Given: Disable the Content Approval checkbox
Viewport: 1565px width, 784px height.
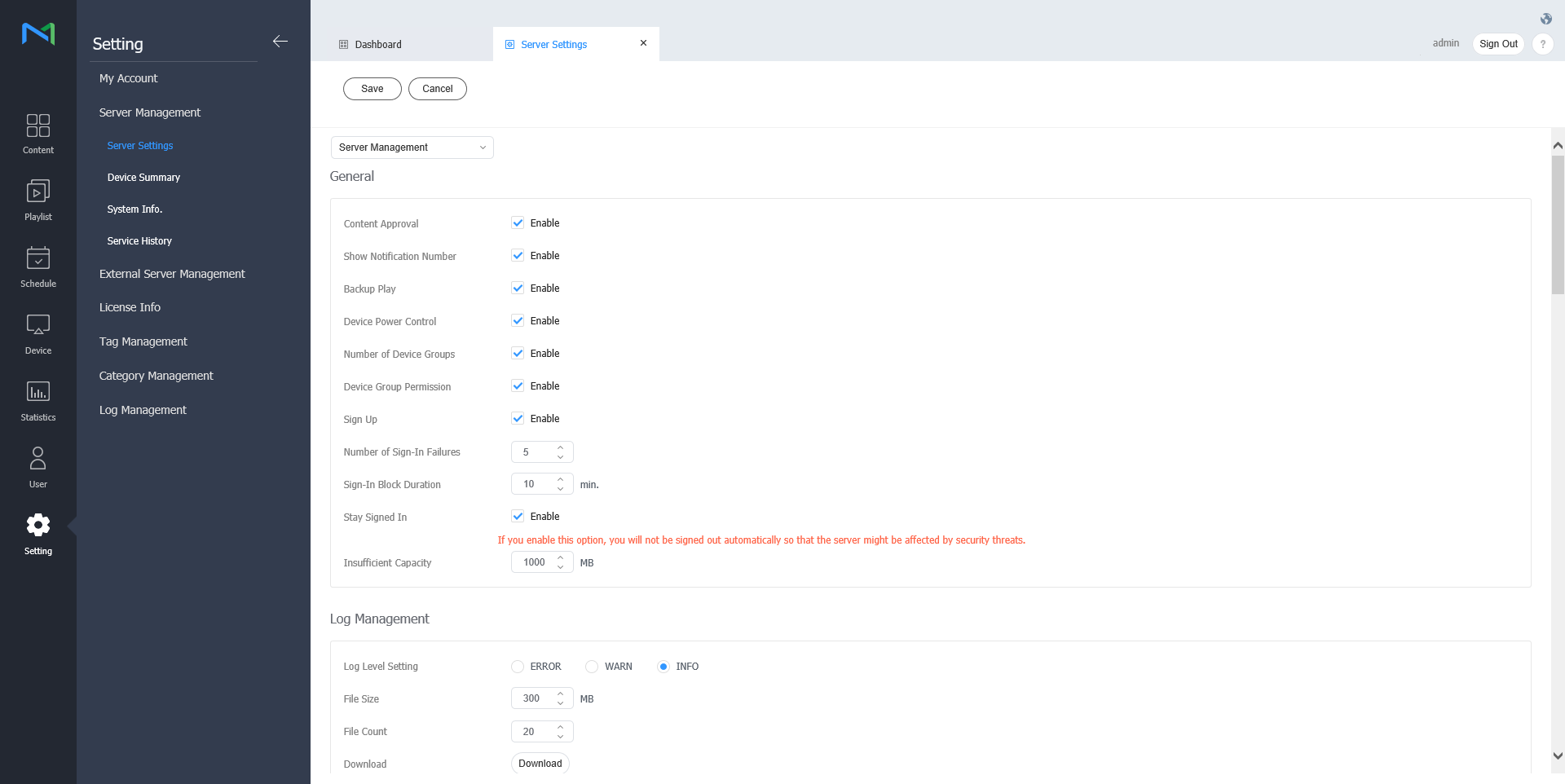Looking at the screenshot, I should coord(518,223).
